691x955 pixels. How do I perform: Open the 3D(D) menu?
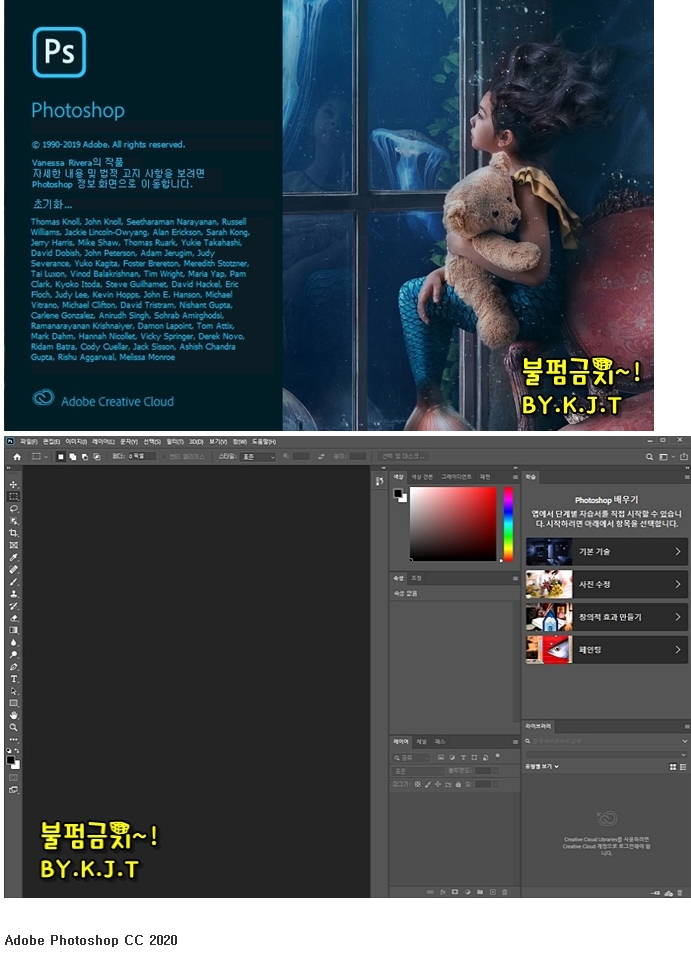(x=196, y=442)
